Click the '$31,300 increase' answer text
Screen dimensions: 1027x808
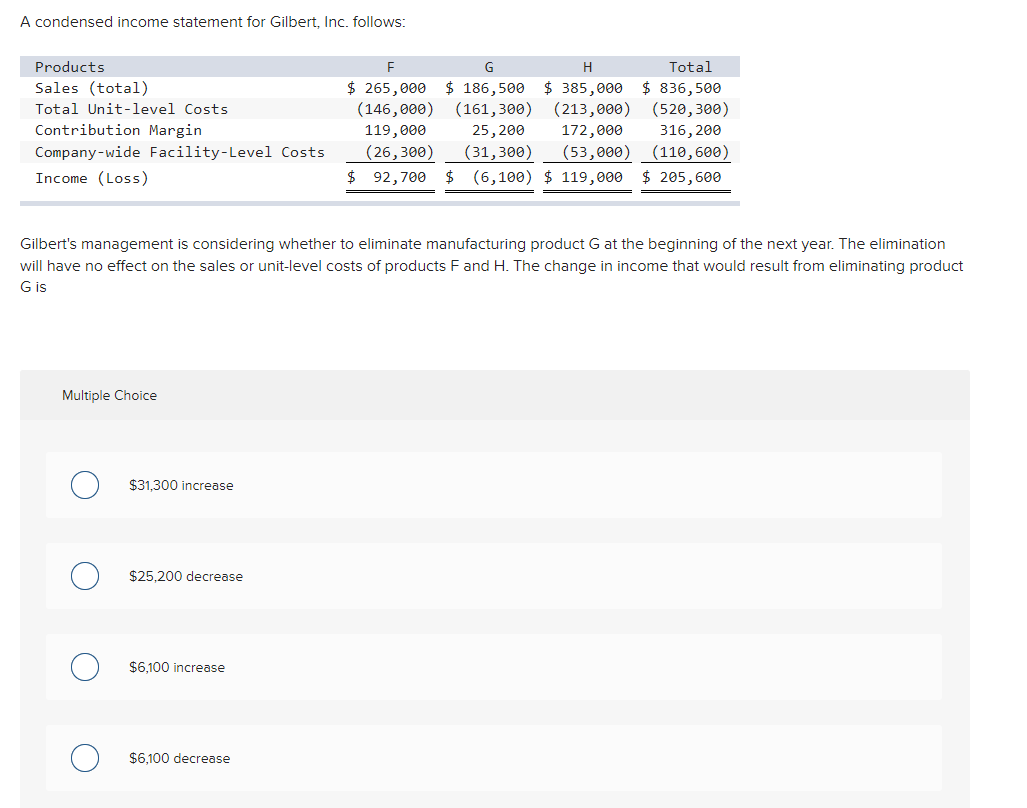(181, 485)
